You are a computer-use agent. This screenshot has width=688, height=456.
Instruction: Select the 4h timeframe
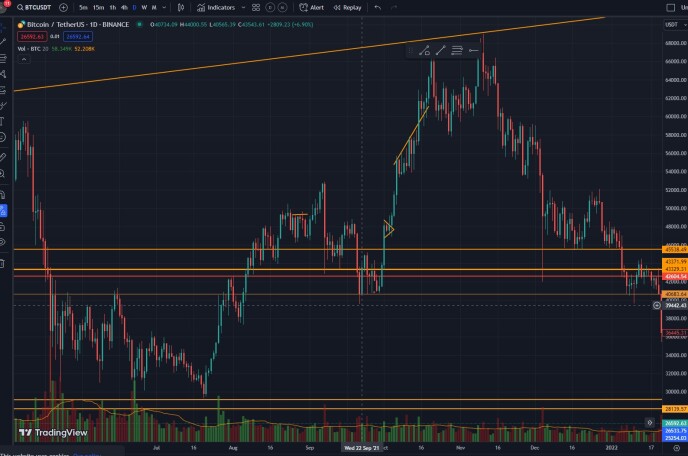click(x=124, y=7)
